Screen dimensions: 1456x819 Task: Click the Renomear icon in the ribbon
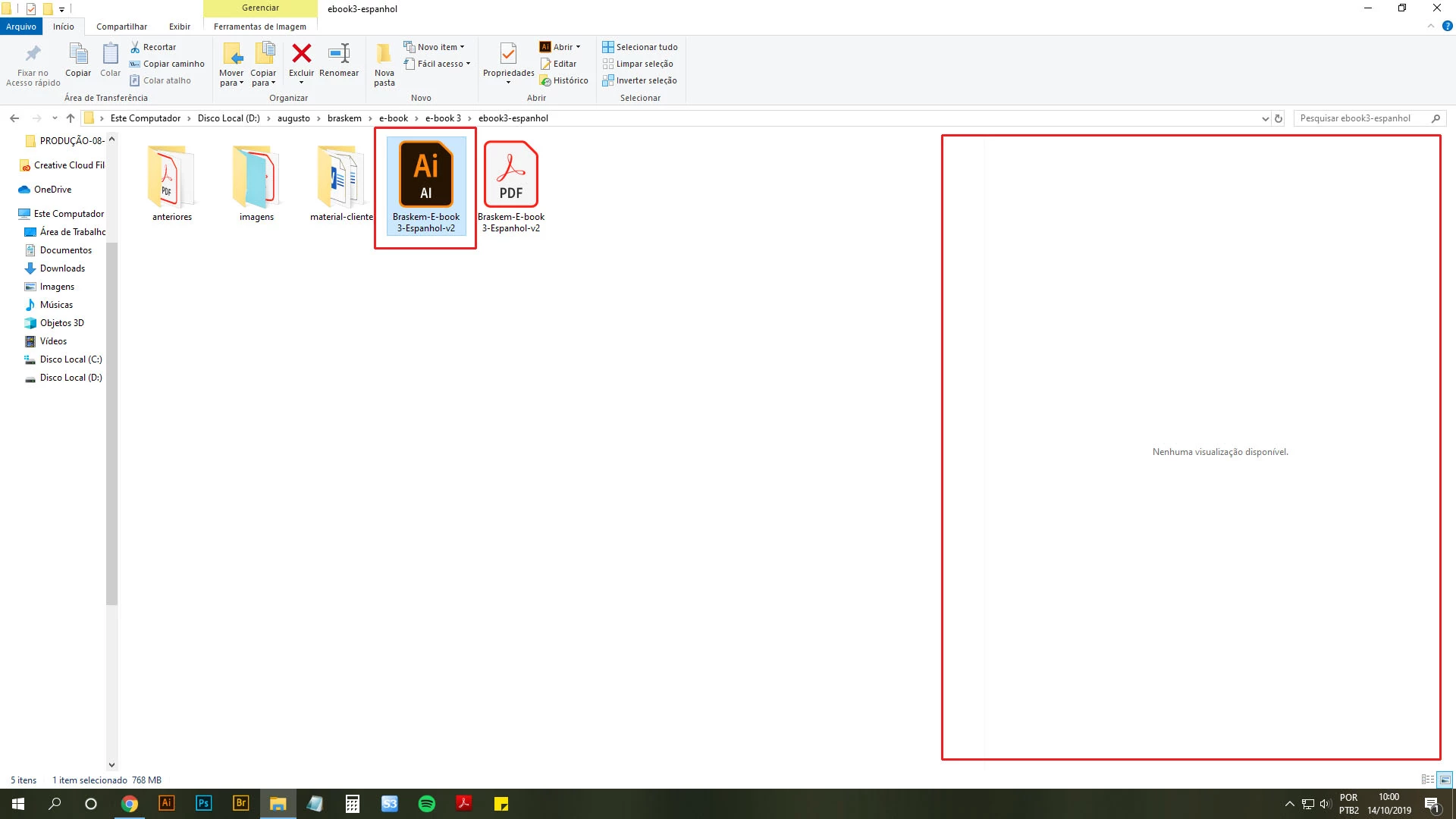338,54
